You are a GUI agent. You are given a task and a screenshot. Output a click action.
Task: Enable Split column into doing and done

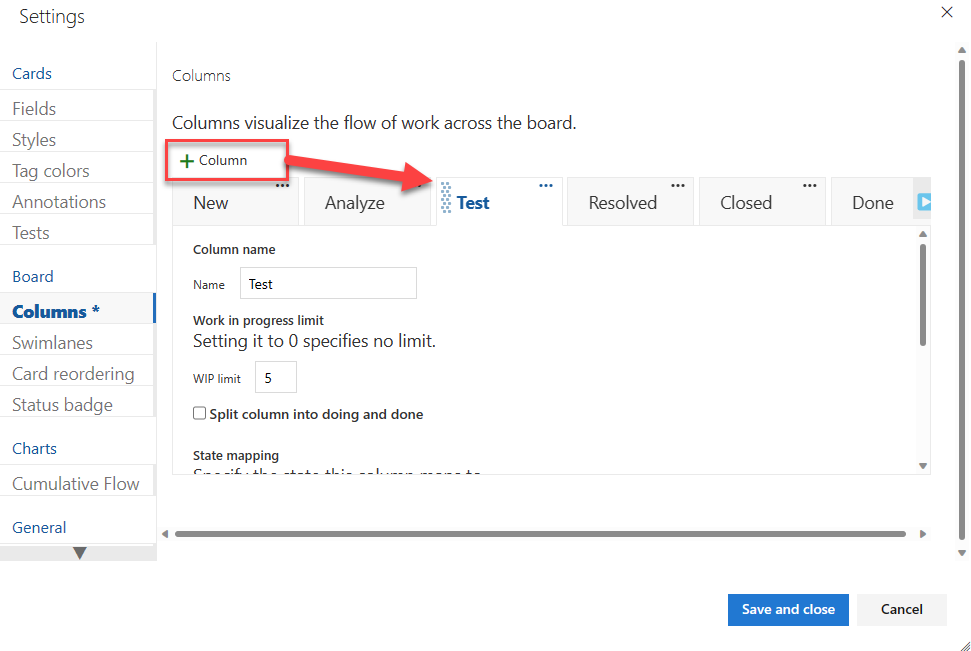pos(199,413)
